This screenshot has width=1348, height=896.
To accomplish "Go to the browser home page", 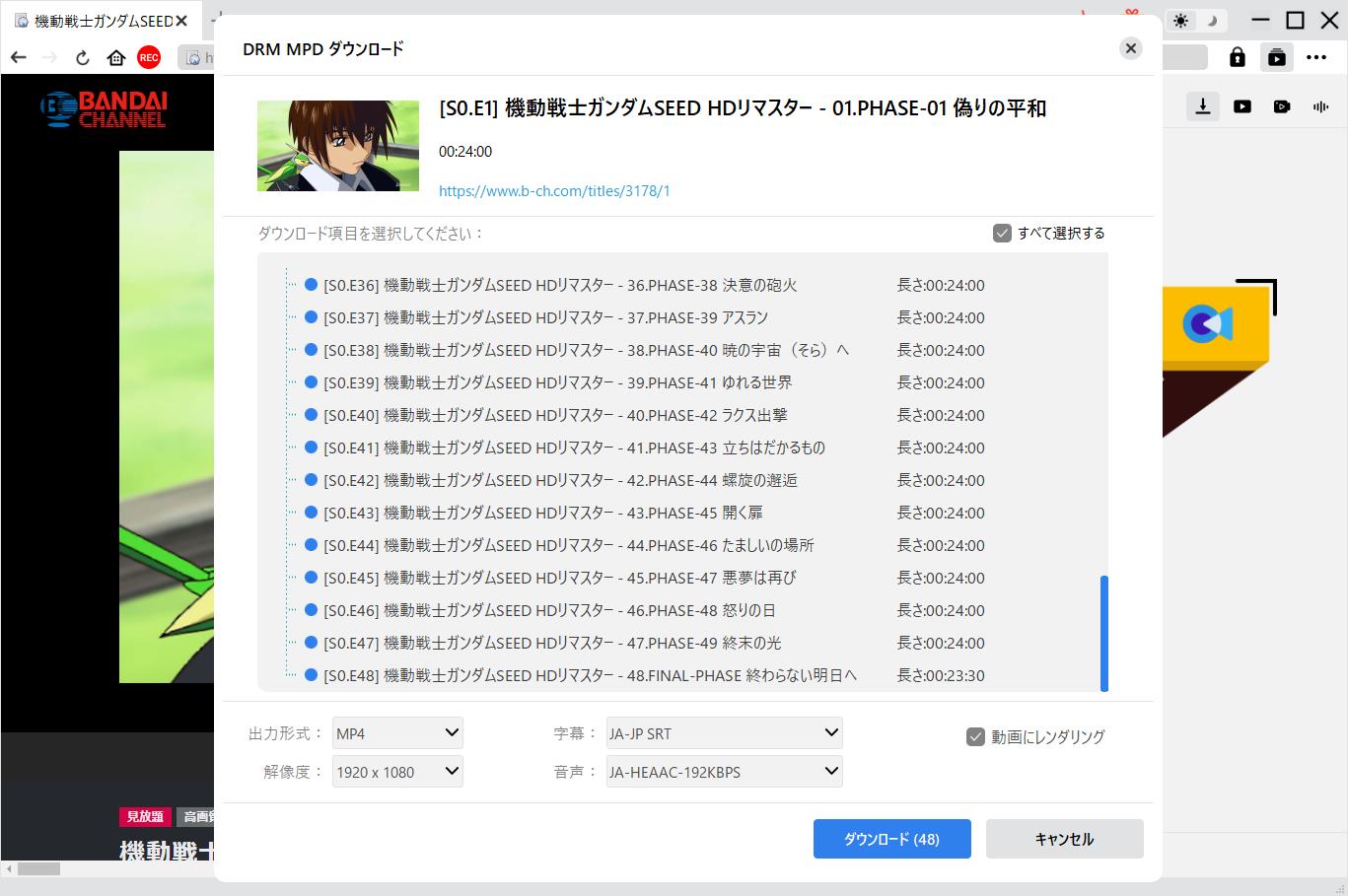I will (116, 58).
